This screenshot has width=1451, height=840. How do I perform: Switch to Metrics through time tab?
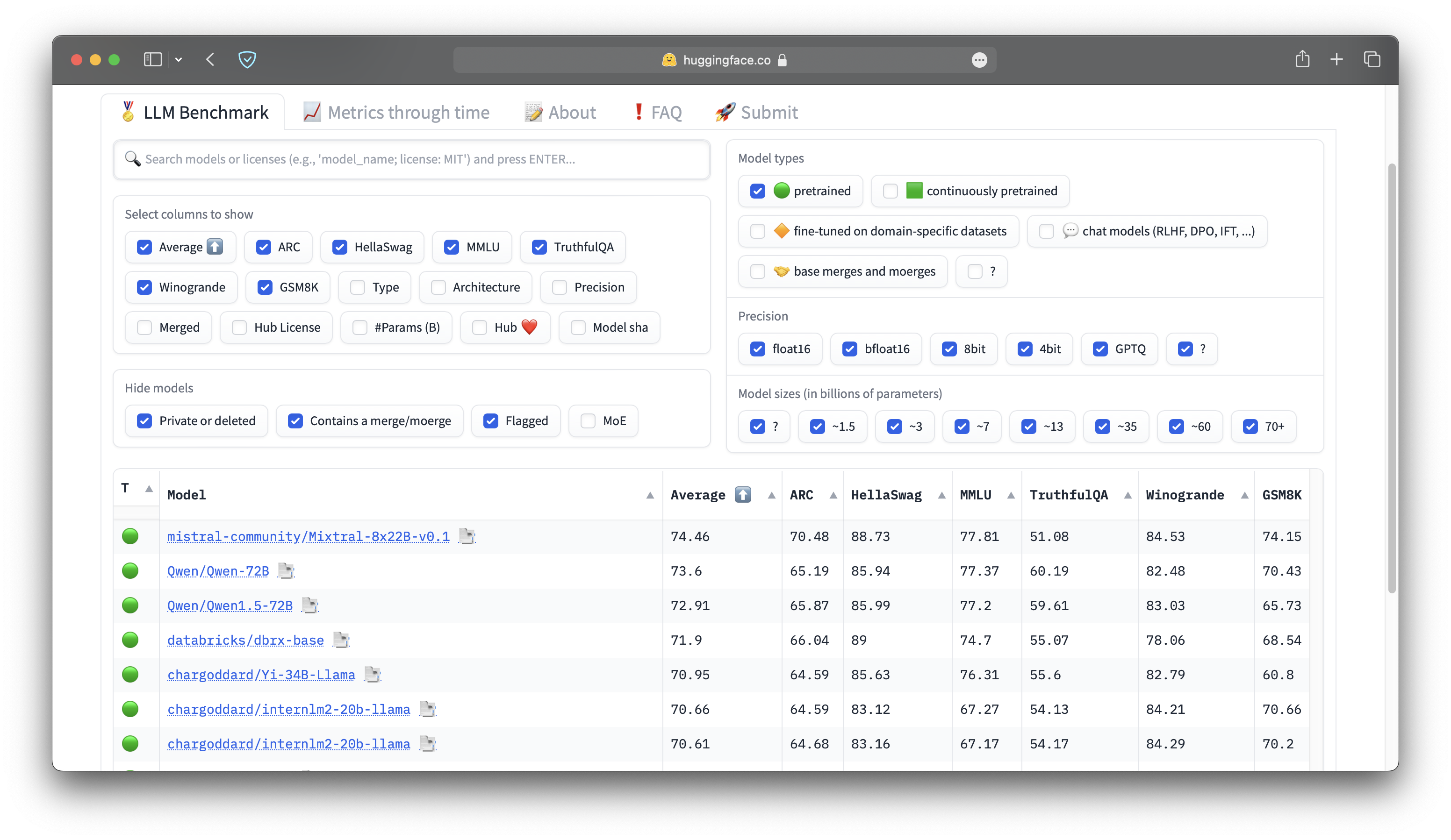pos(397,112)
